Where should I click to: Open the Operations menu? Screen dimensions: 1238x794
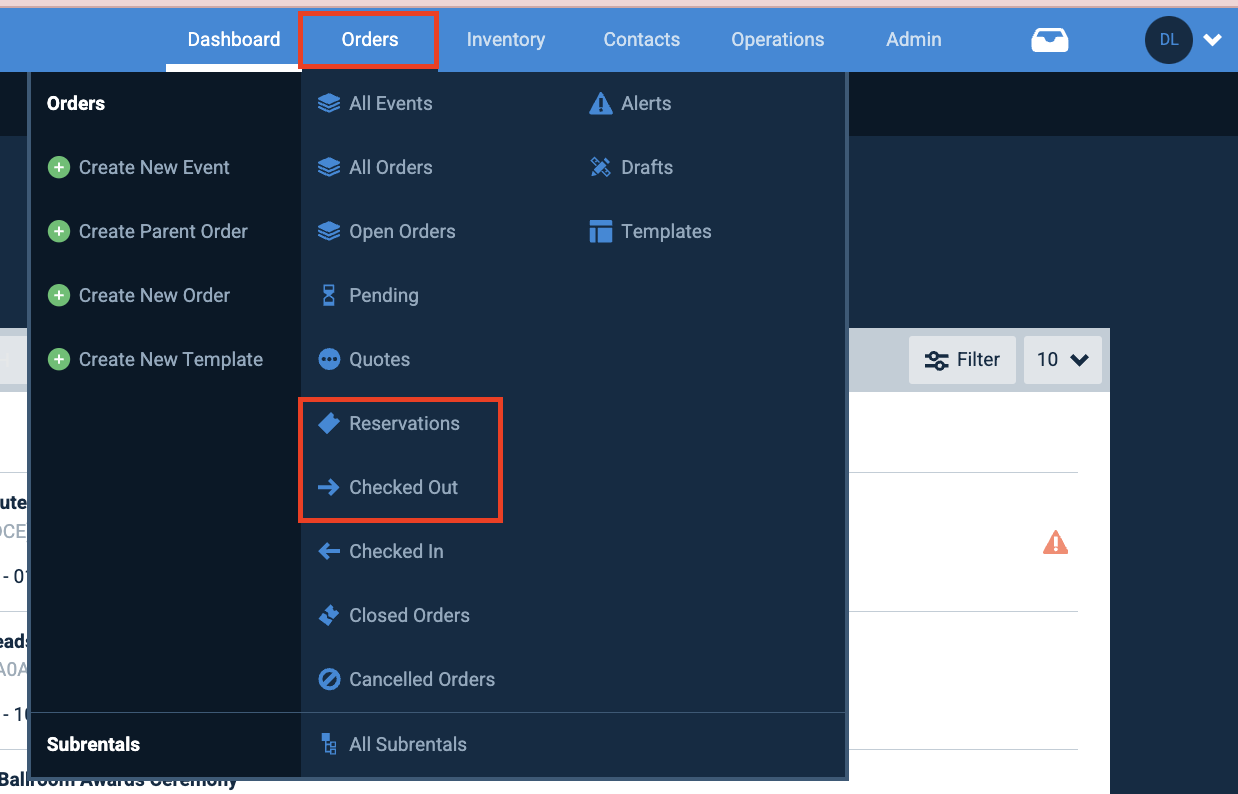click(x=778, y=40)
